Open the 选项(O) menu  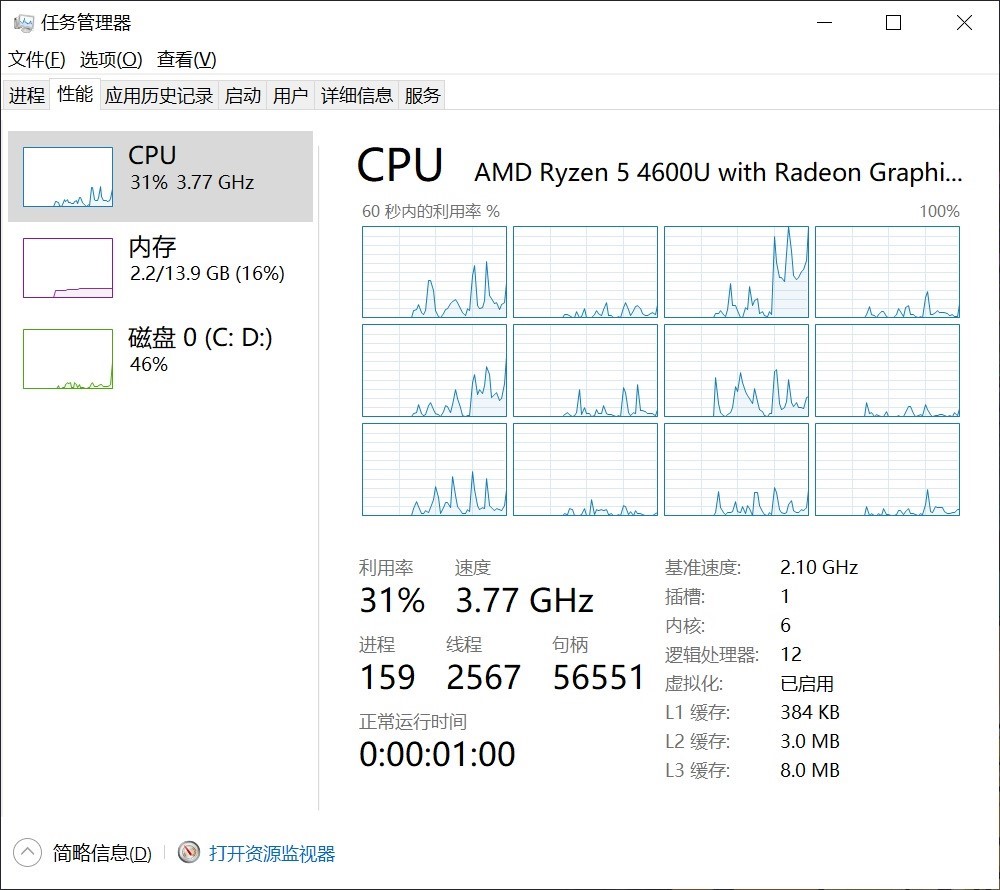[x=111, y=59]
